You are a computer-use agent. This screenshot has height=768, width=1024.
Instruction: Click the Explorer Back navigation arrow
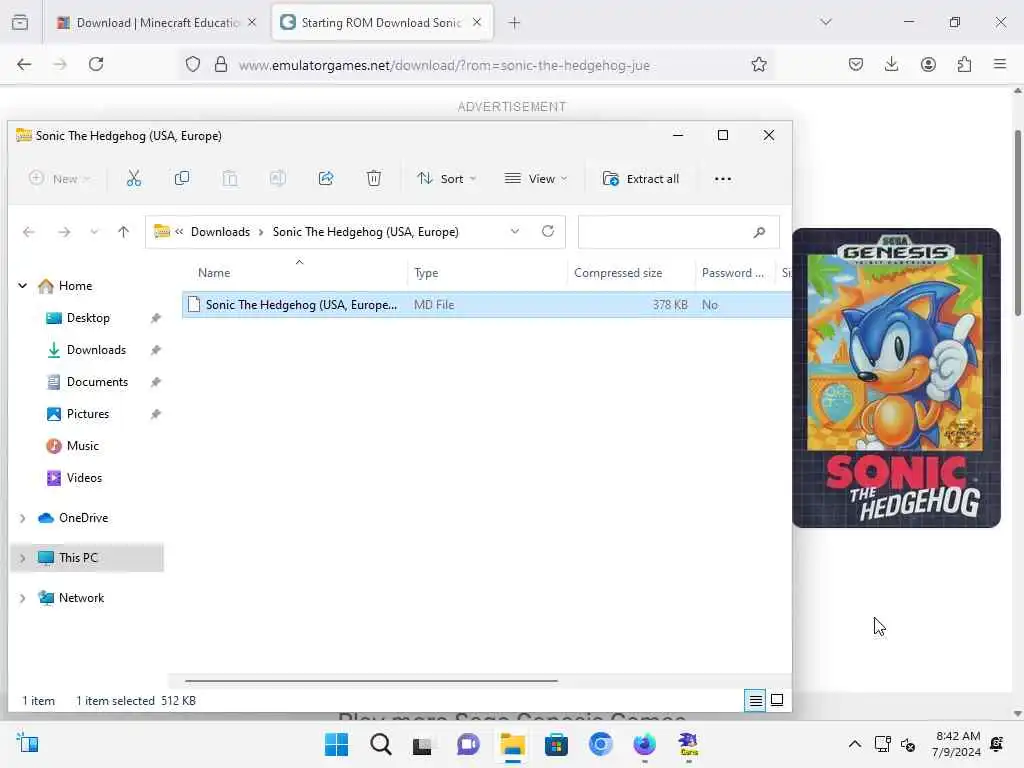29,232
